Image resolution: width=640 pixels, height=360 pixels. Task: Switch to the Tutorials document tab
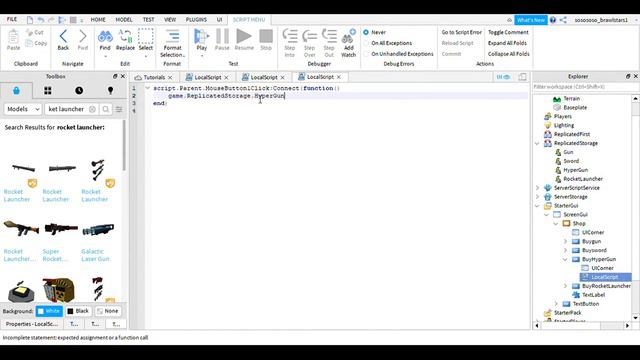click(154, 77)
